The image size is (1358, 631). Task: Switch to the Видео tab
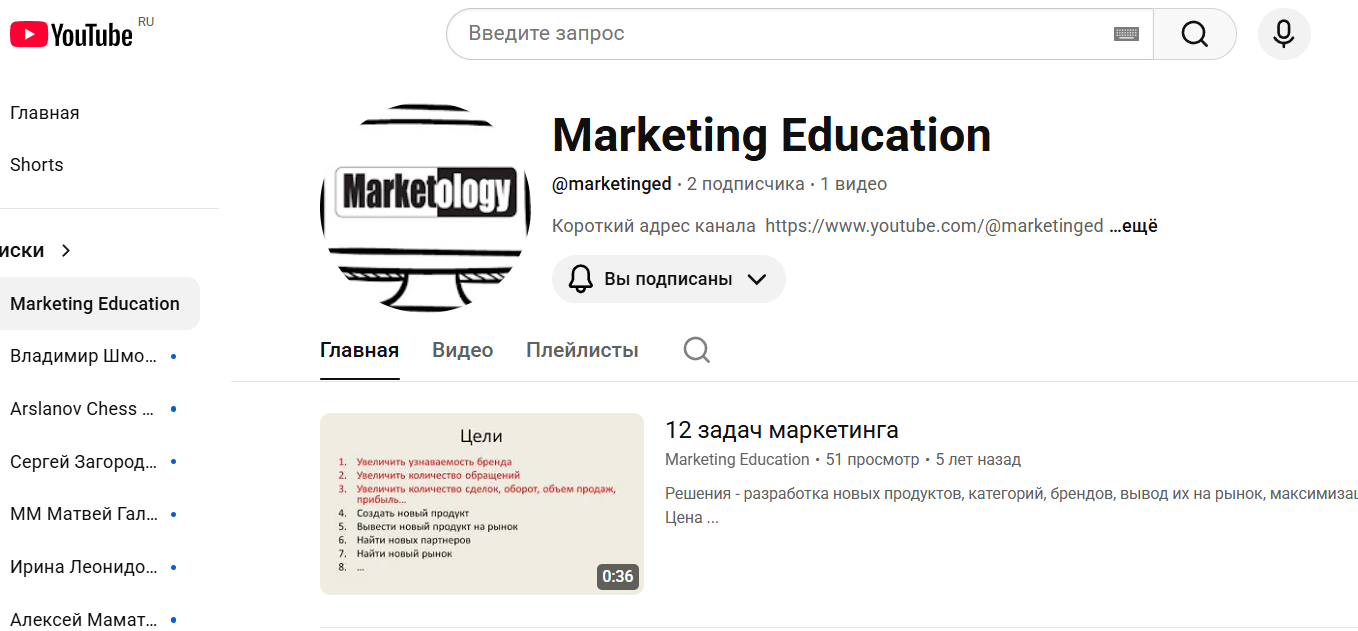(x=462, y=351)
